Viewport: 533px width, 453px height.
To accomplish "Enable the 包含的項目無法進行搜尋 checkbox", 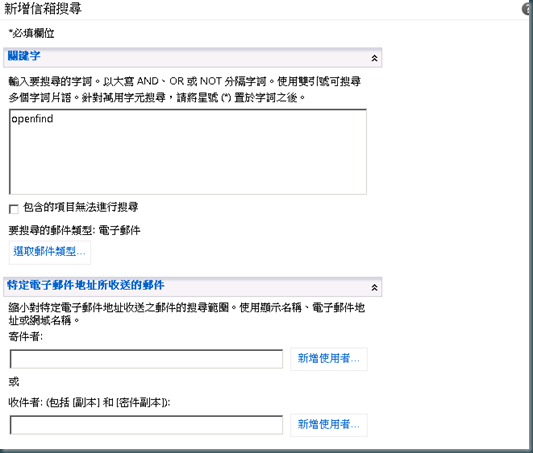I will point(14,209).
